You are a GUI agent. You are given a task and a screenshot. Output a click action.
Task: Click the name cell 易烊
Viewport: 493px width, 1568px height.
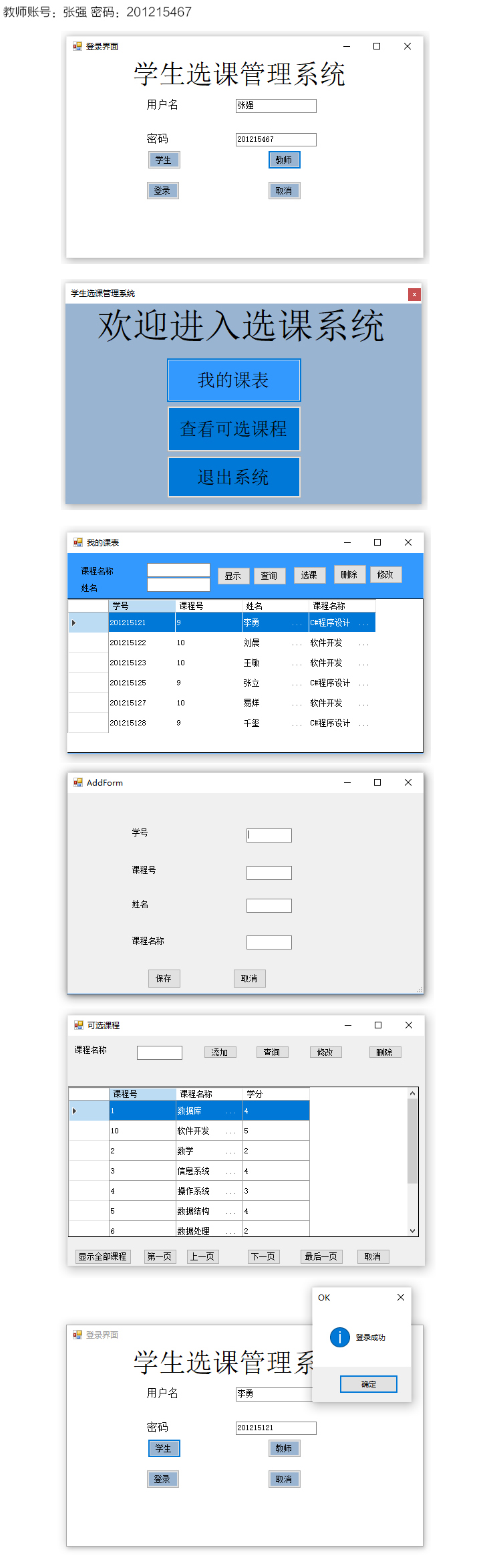click(x=275, y=703)
